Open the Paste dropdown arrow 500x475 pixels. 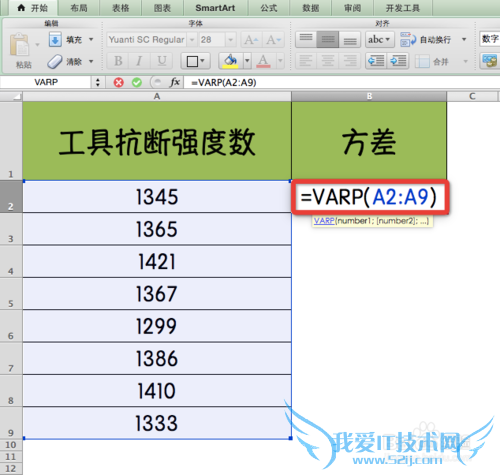(x=37, y=45)
